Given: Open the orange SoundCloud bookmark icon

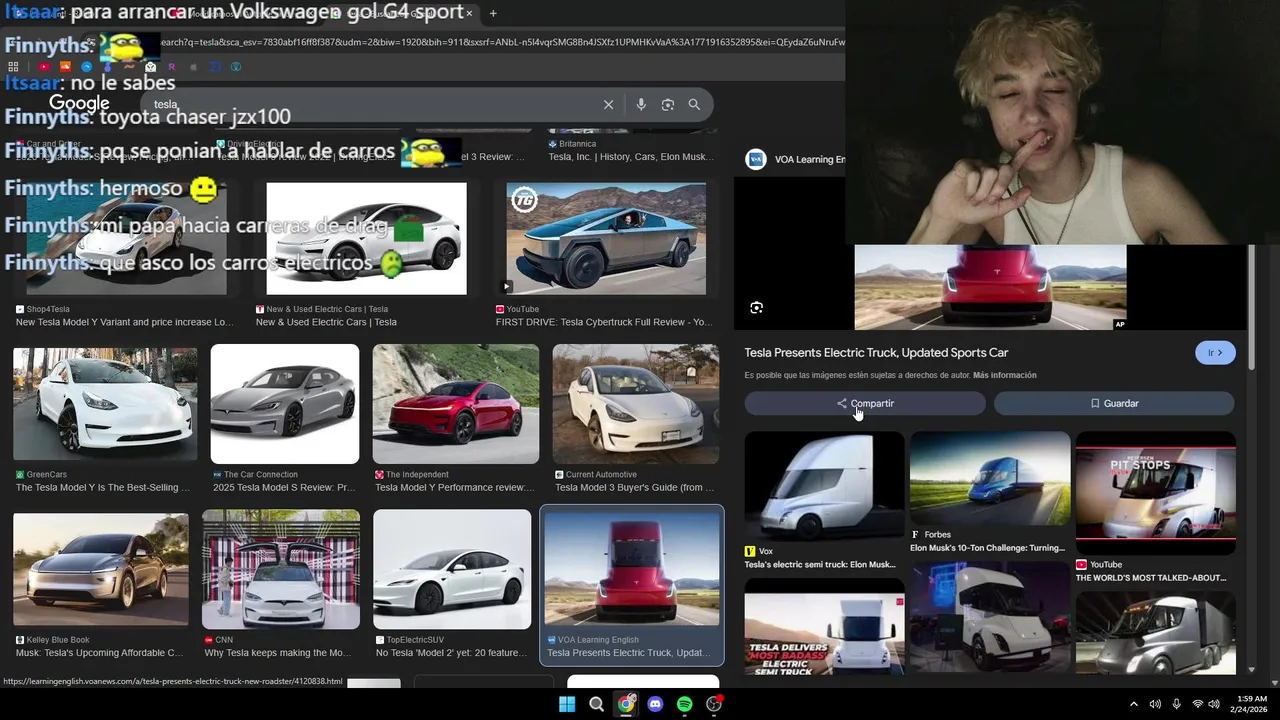Looking at the screenshot, I should point(65,67).
